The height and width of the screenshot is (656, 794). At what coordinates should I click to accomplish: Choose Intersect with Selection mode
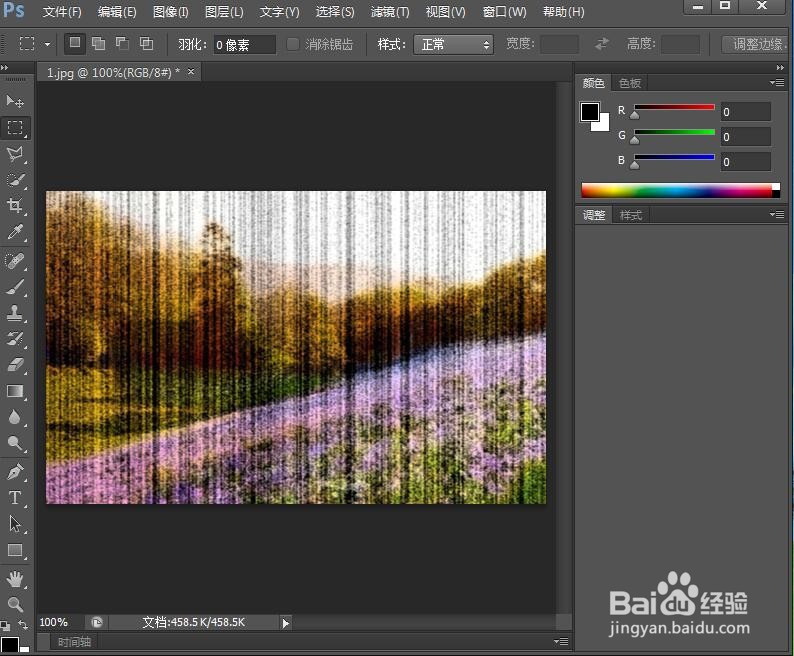pyautogui.click(x=146, y=44)
